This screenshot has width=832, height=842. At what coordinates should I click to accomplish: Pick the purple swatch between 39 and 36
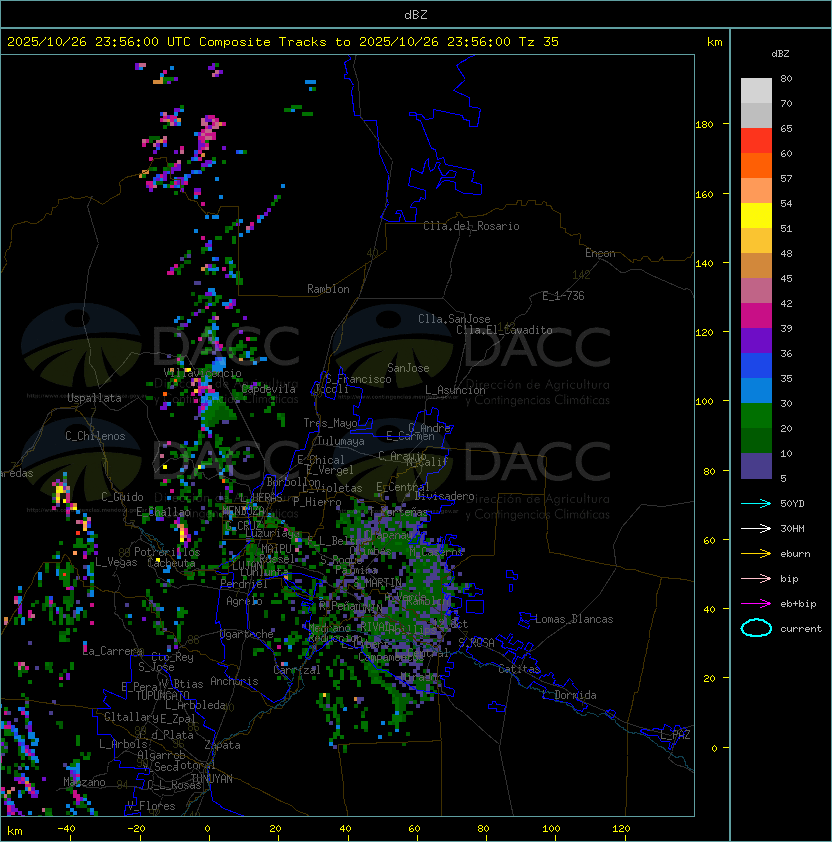[756, 341]
